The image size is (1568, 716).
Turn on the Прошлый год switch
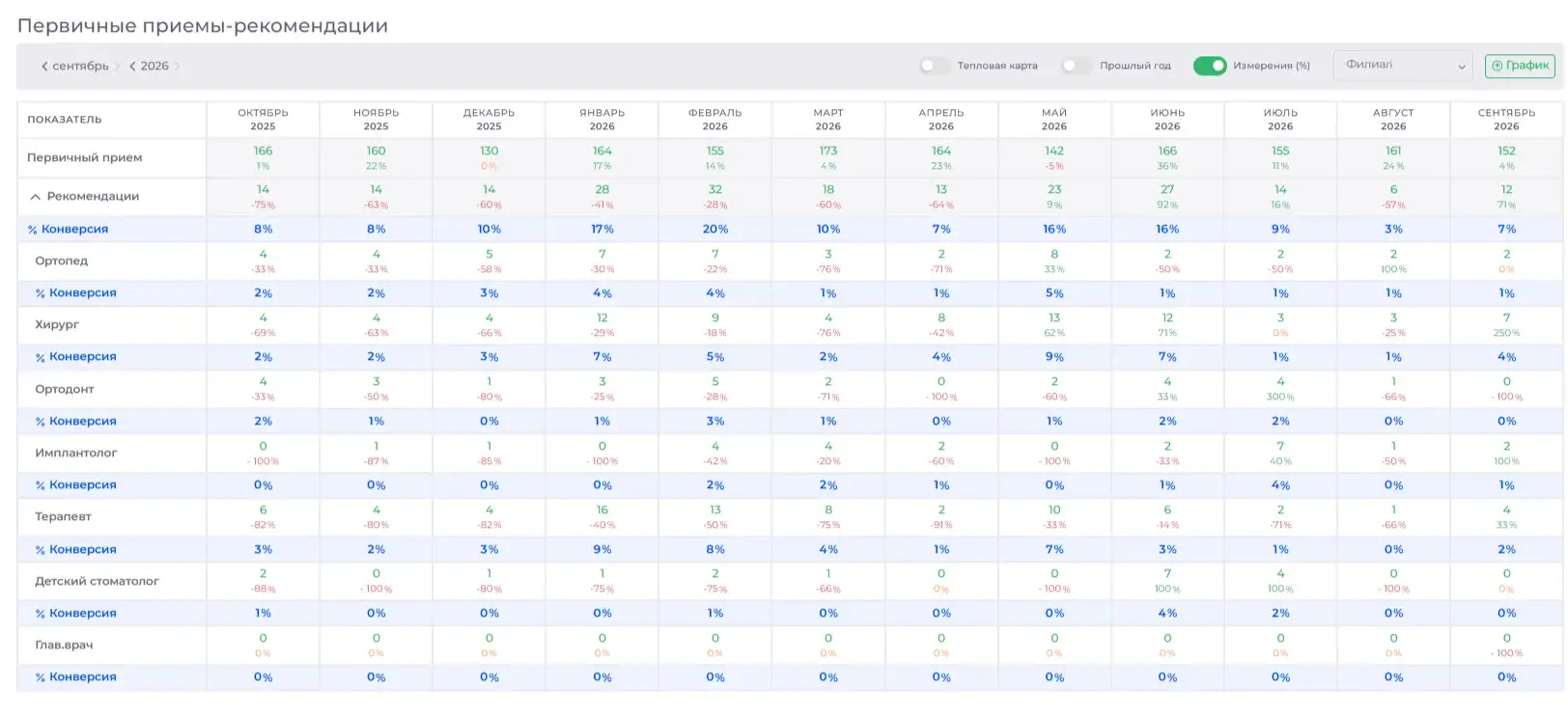[1076, 66]
